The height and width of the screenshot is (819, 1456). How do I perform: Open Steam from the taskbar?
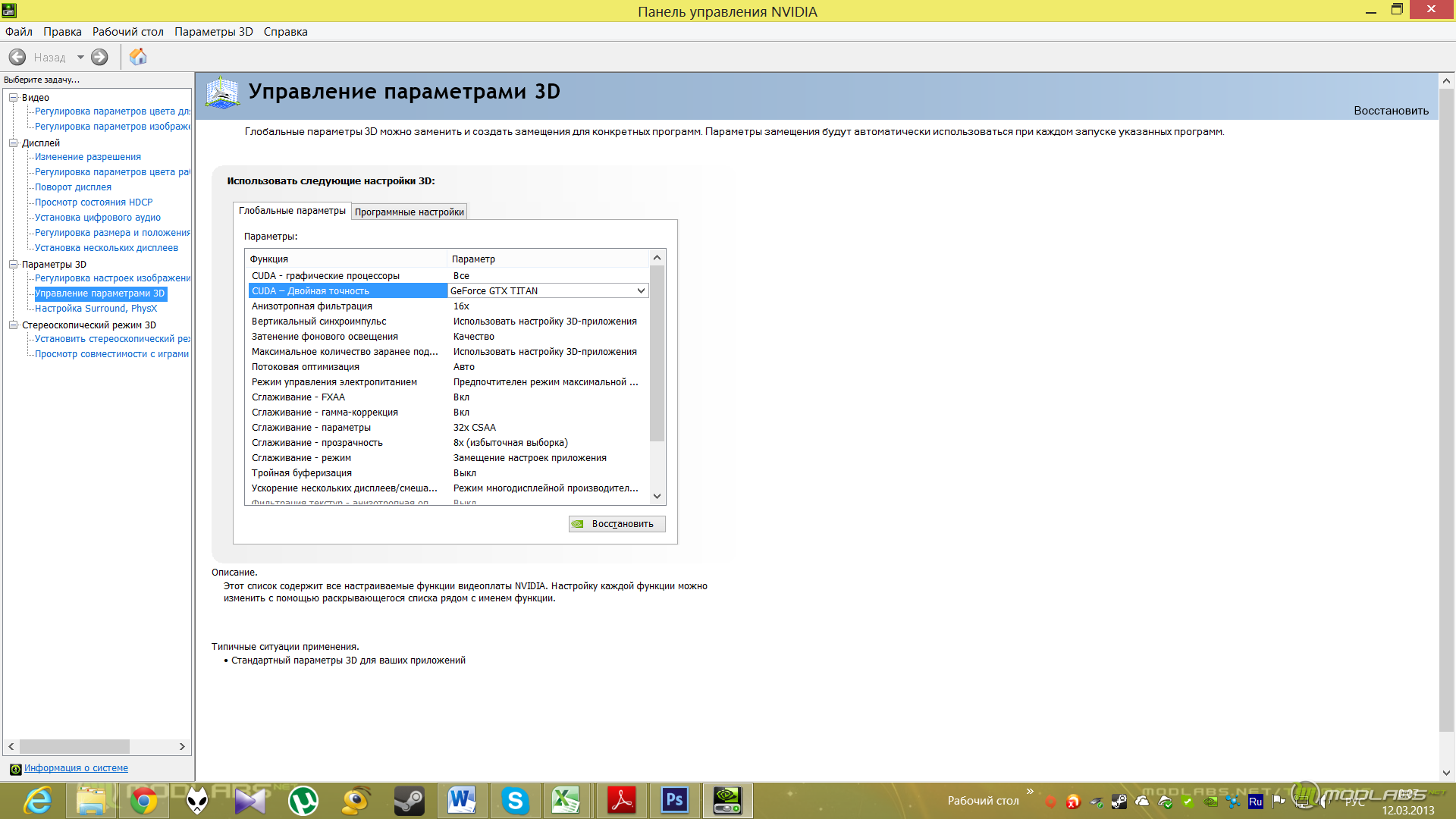click(x=409, y=801)
